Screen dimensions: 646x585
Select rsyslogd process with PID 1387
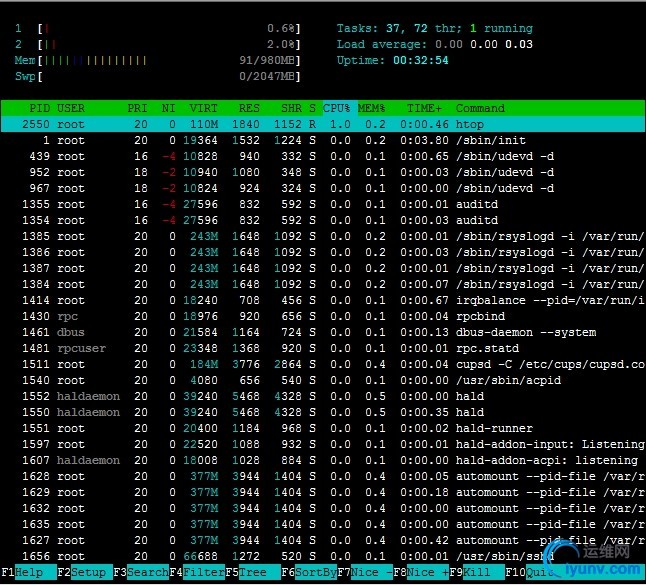click(323, 269)
